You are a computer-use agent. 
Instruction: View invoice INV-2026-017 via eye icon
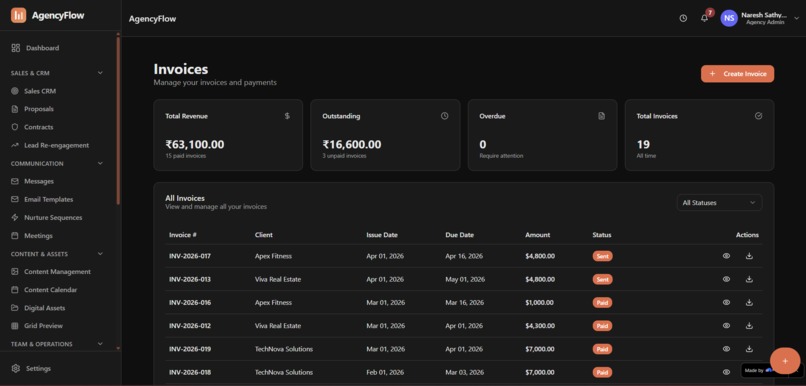point(726,256)
